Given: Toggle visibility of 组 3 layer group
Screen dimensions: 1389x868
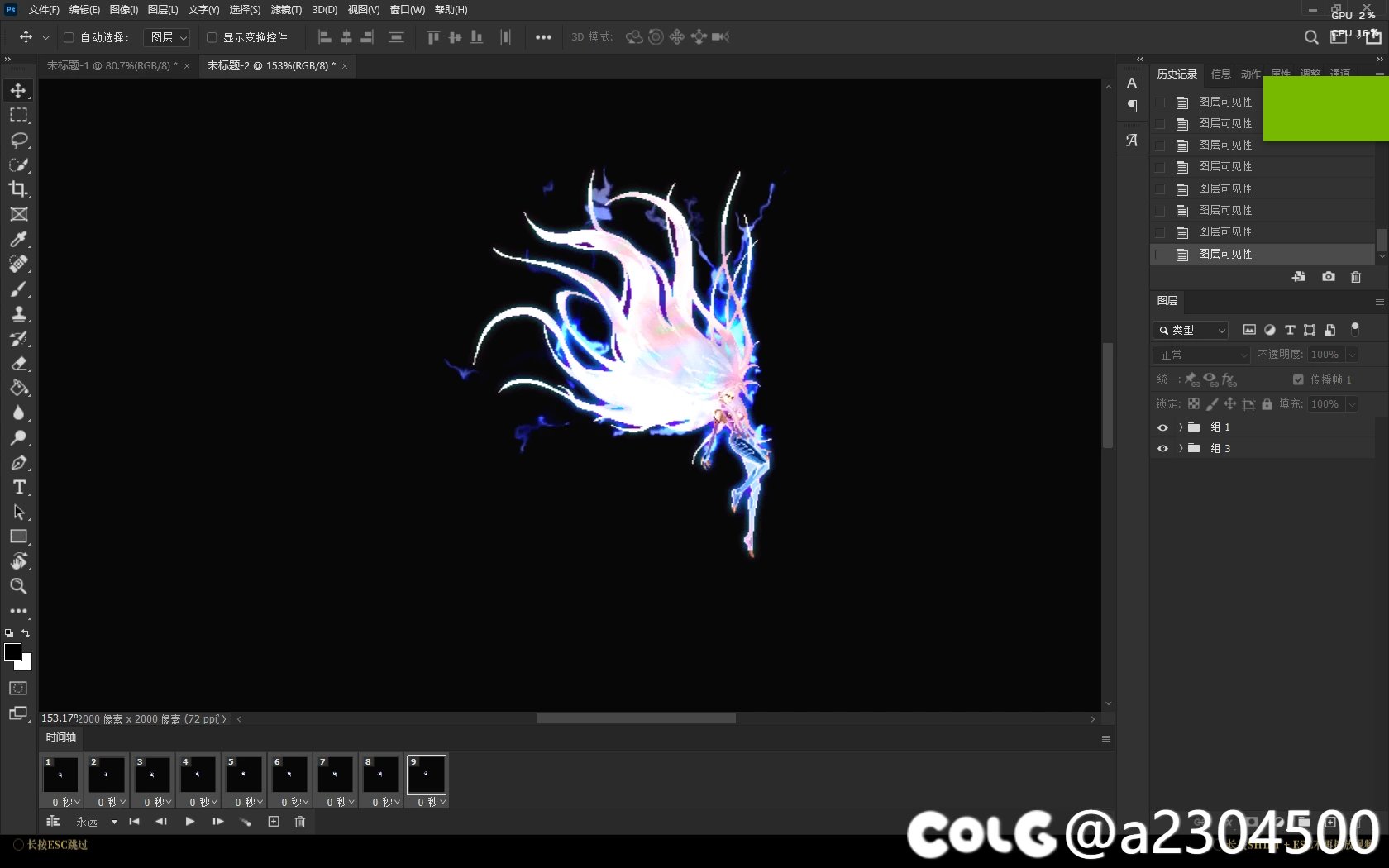Looking at the screenshot, I should coord(1162,449).
